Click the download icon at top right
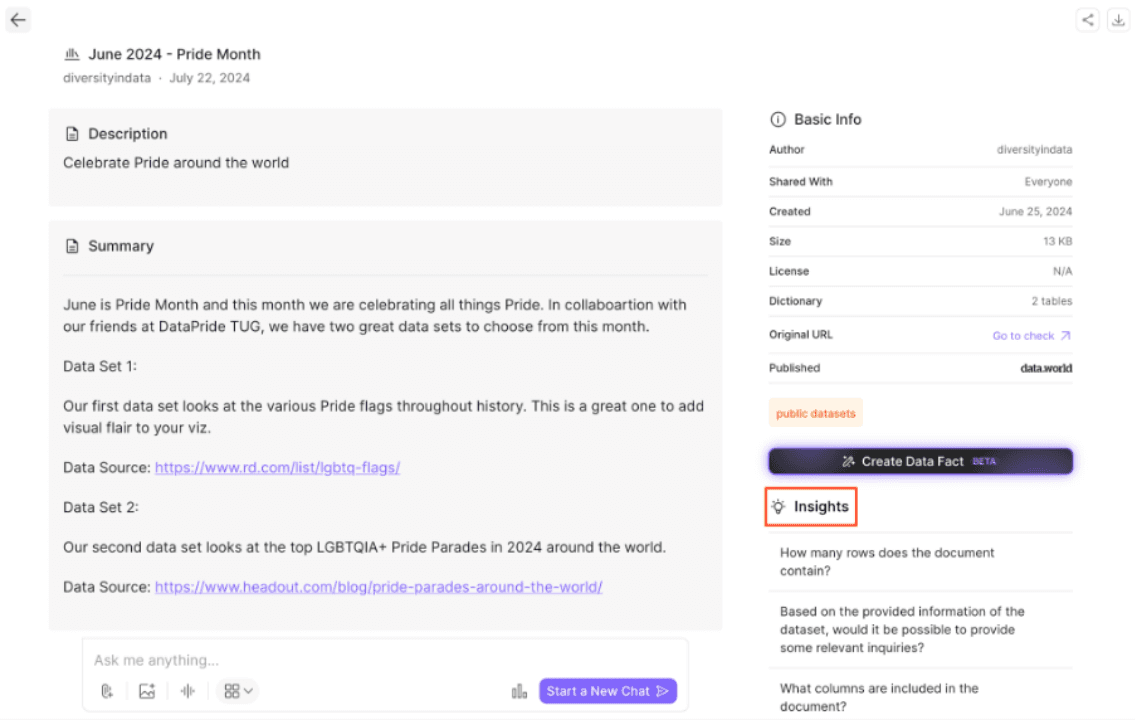Screen dimensions: 1137x720 coord(1119,19)
